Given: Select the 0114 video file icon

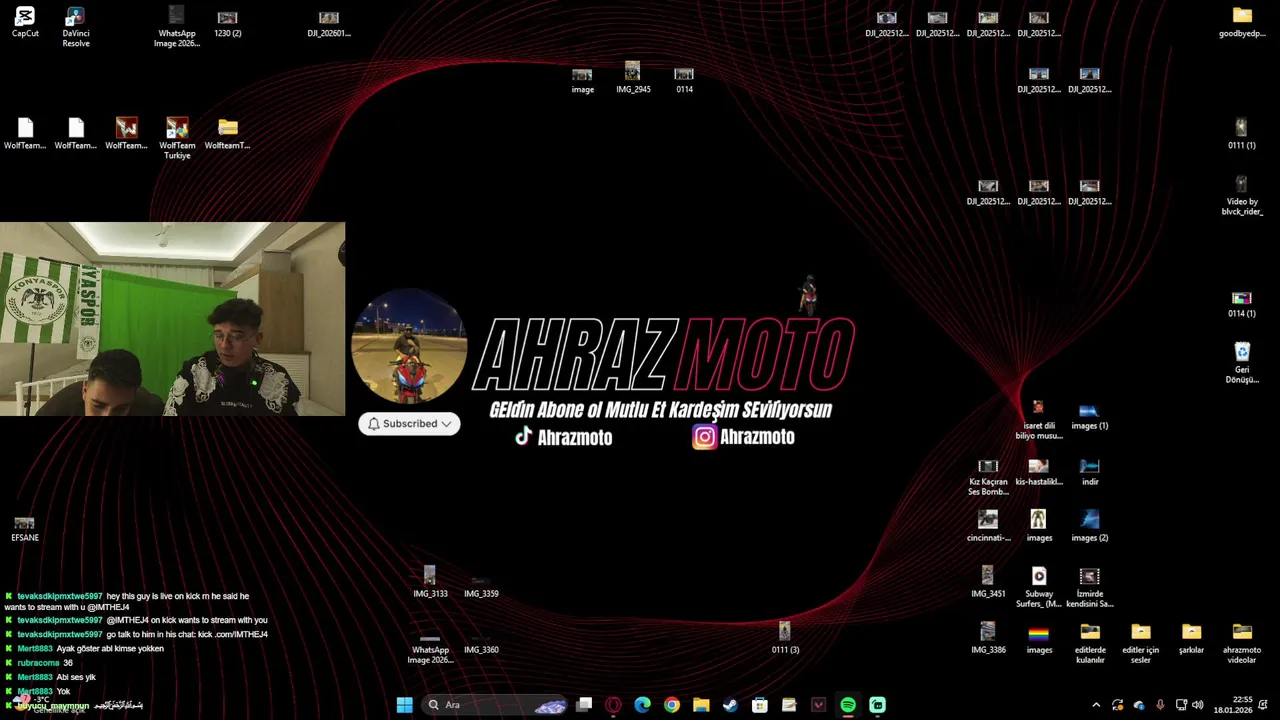Looking at the screenshot, I should coord(684,80).
